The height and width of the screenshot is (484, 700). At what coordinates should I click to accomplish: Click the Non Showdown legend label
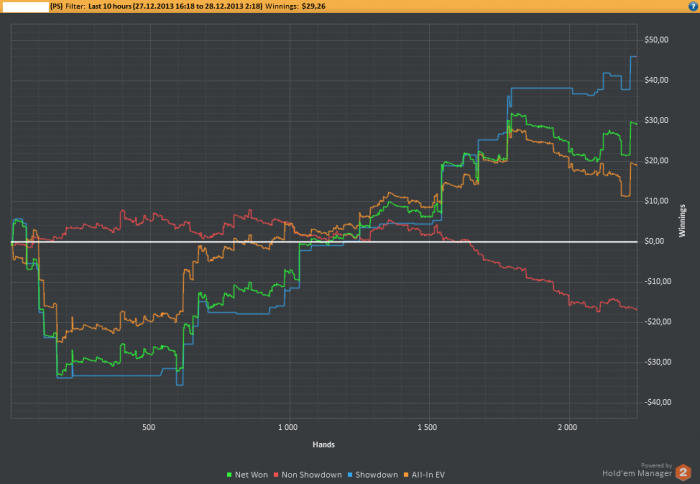312,475
